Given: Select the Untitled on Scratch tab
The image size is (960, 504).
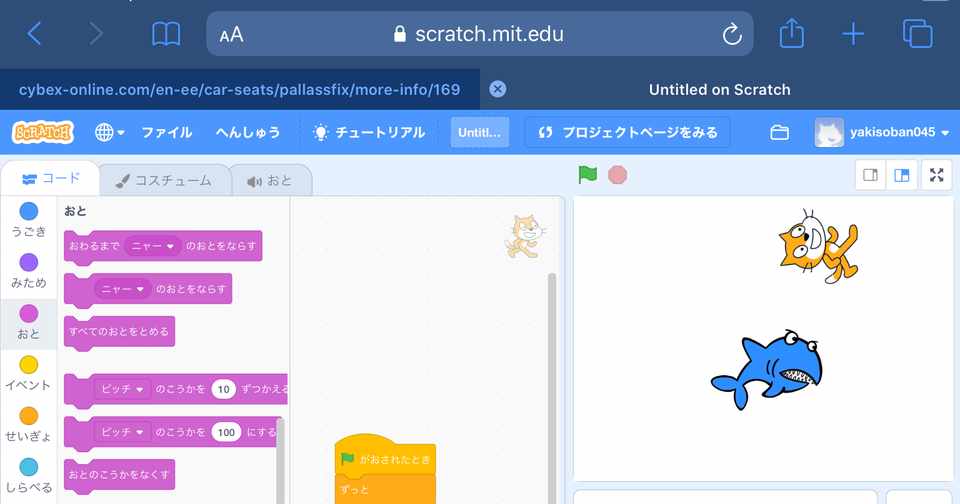Looking at the screenshot, I should point(719,89).
